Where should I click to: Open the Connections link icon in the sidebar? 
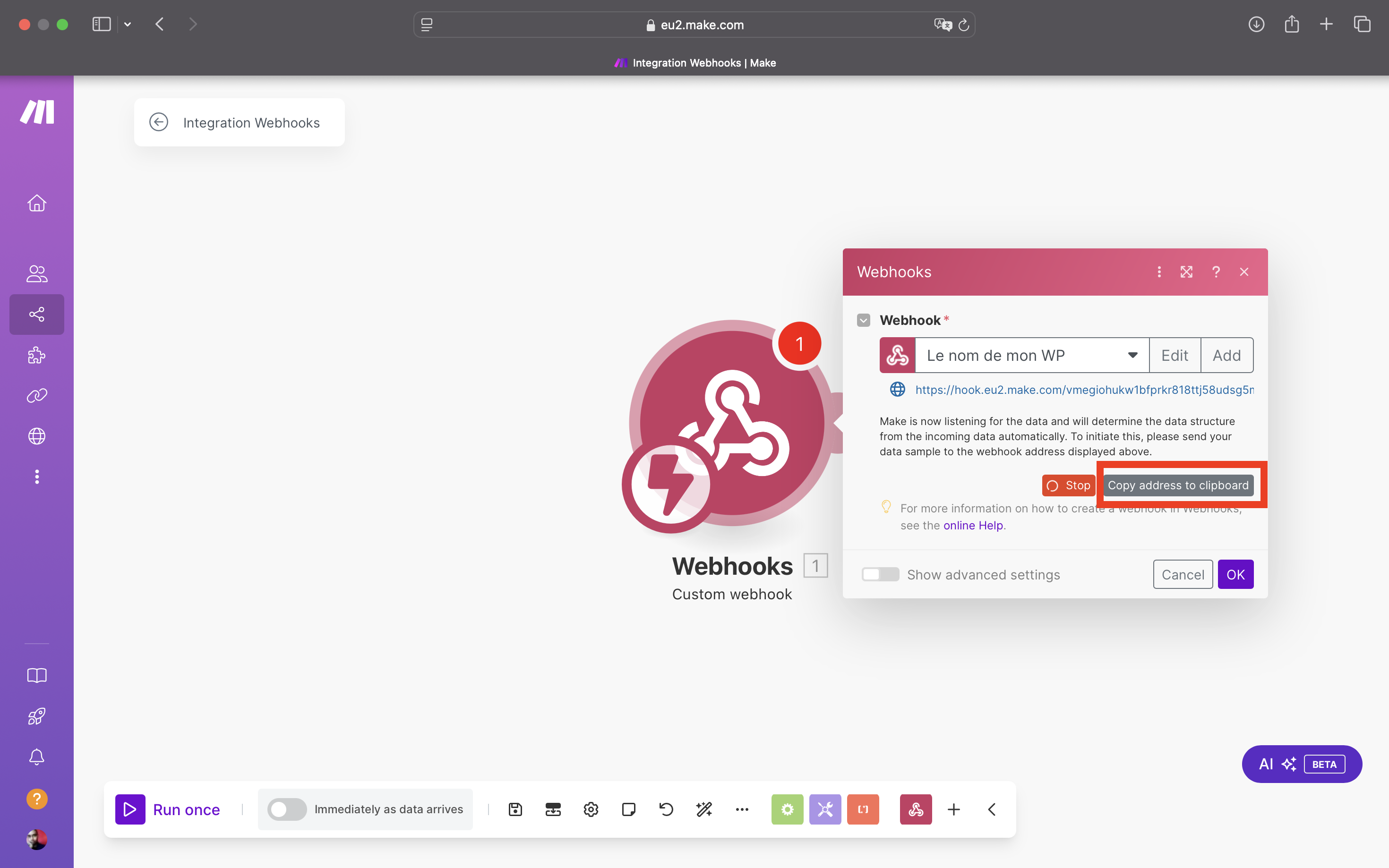[x=37, y=396]
